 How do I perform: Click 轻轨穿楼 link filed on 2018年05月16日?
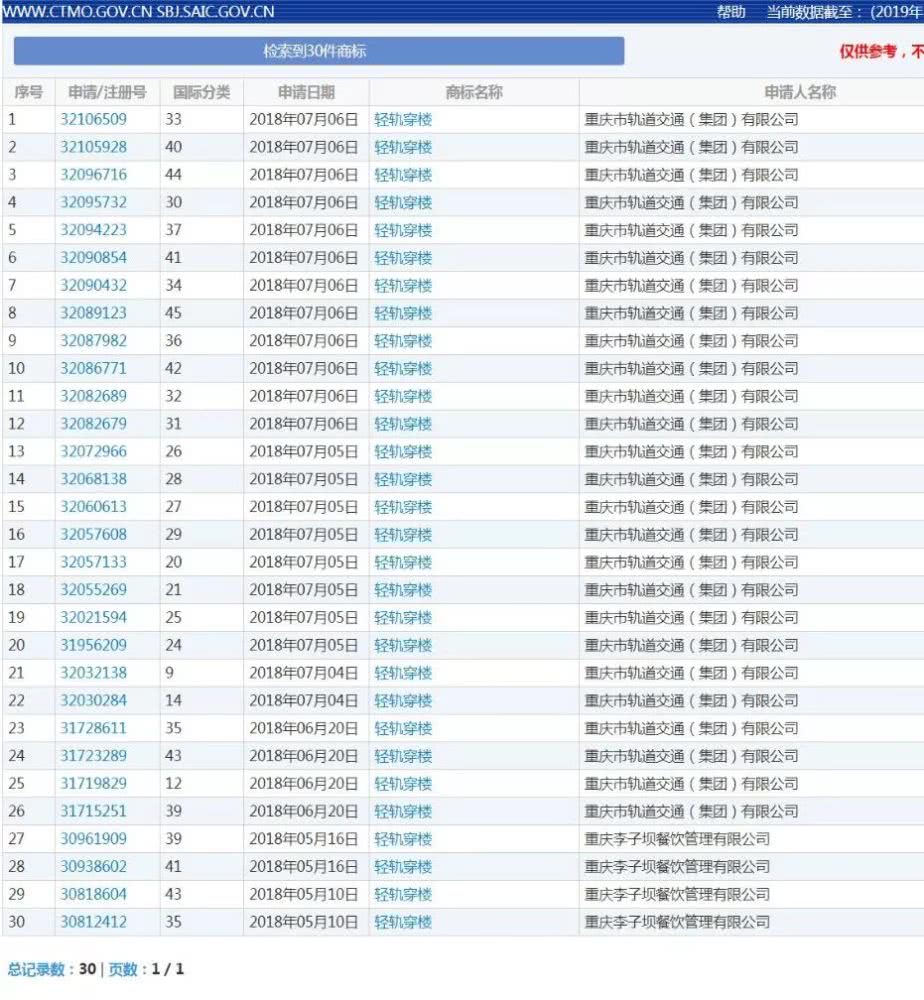click(x=403, y=840)
